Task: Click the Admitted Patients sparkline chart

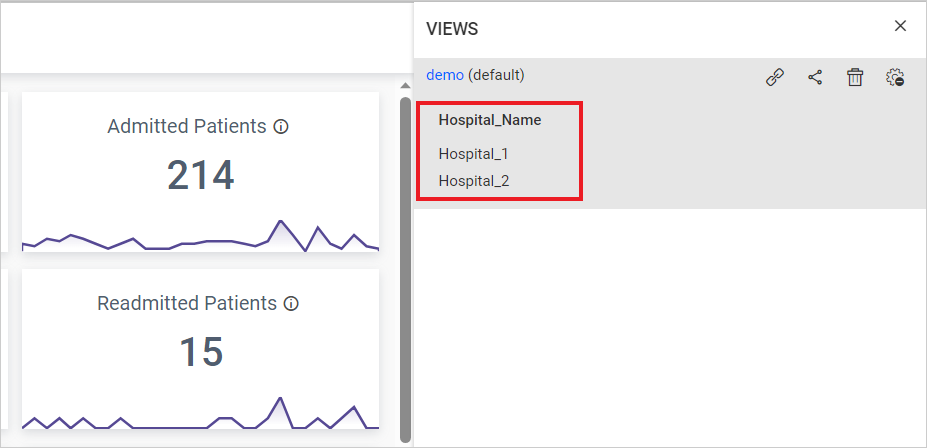Action: (x=200, y=236)
